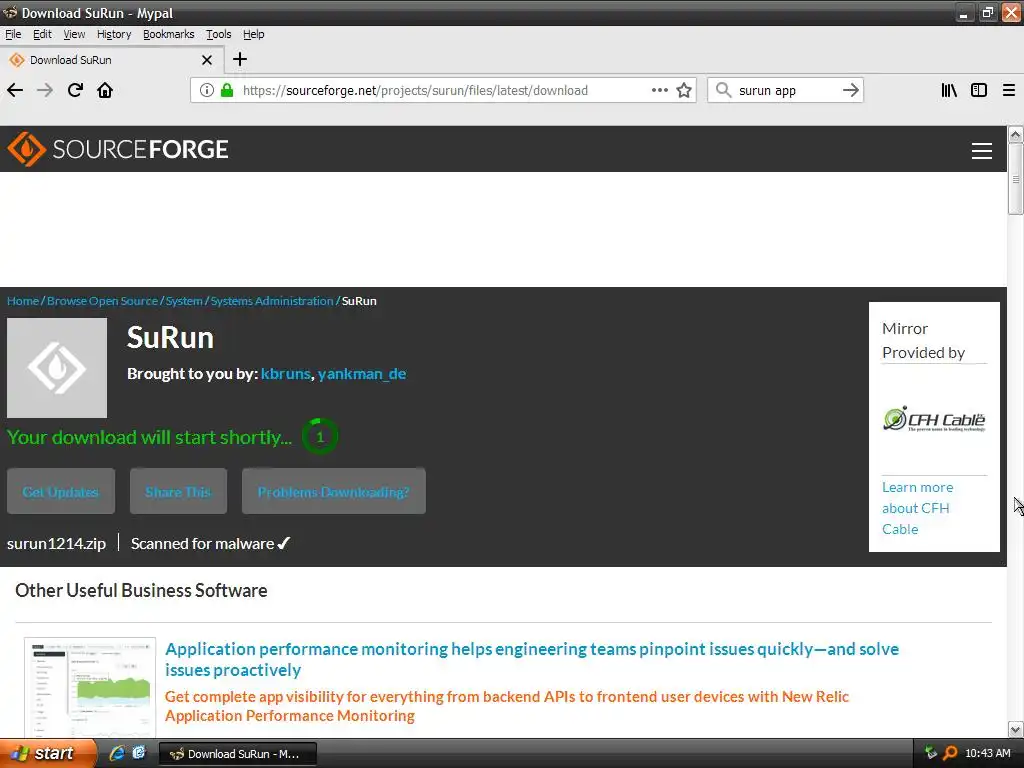Close the Download SuRun tab
The width and height of the screenshot is (1024, 768).
tap(207, 60)
